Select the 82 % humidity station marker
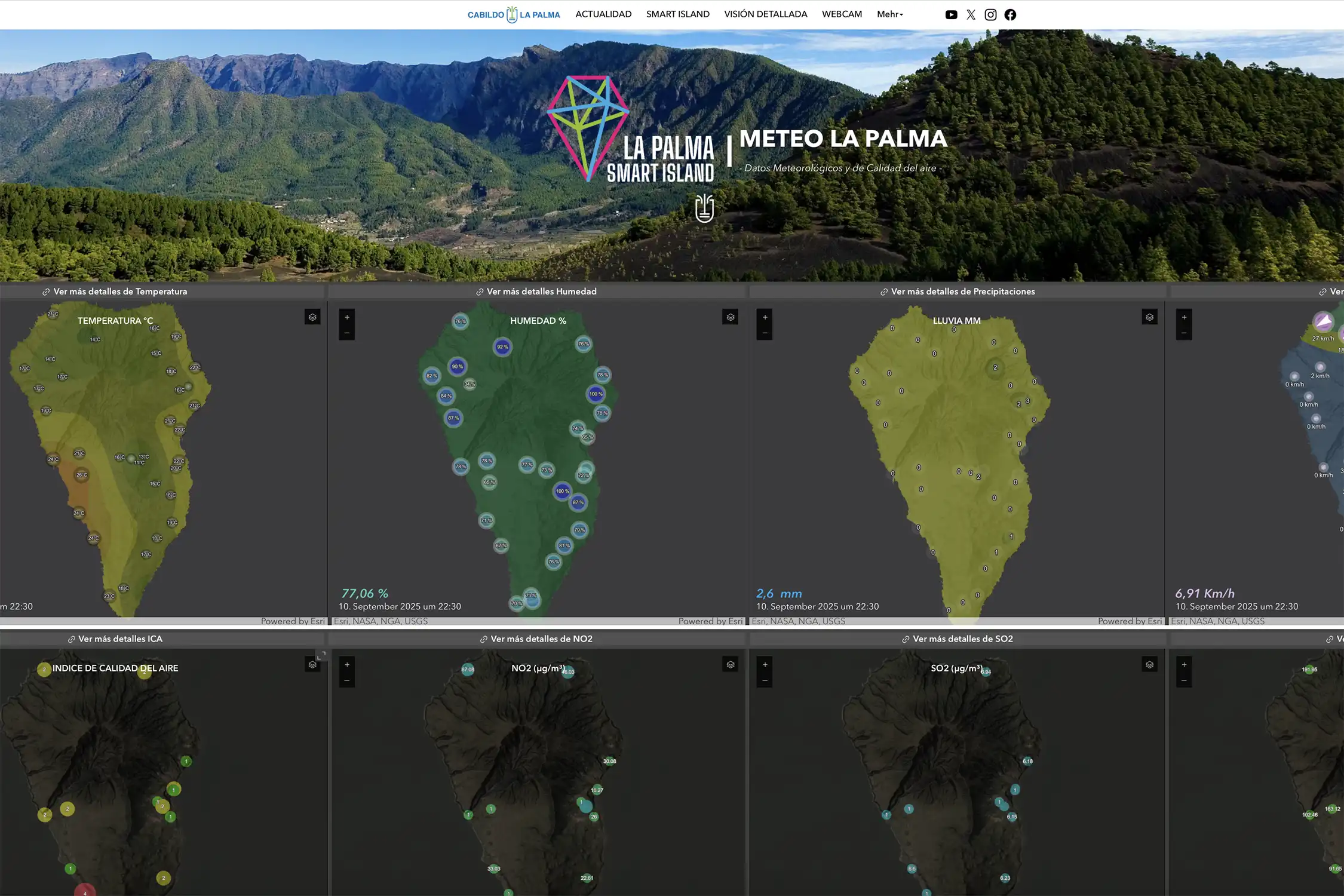 (x=431, y=376)
